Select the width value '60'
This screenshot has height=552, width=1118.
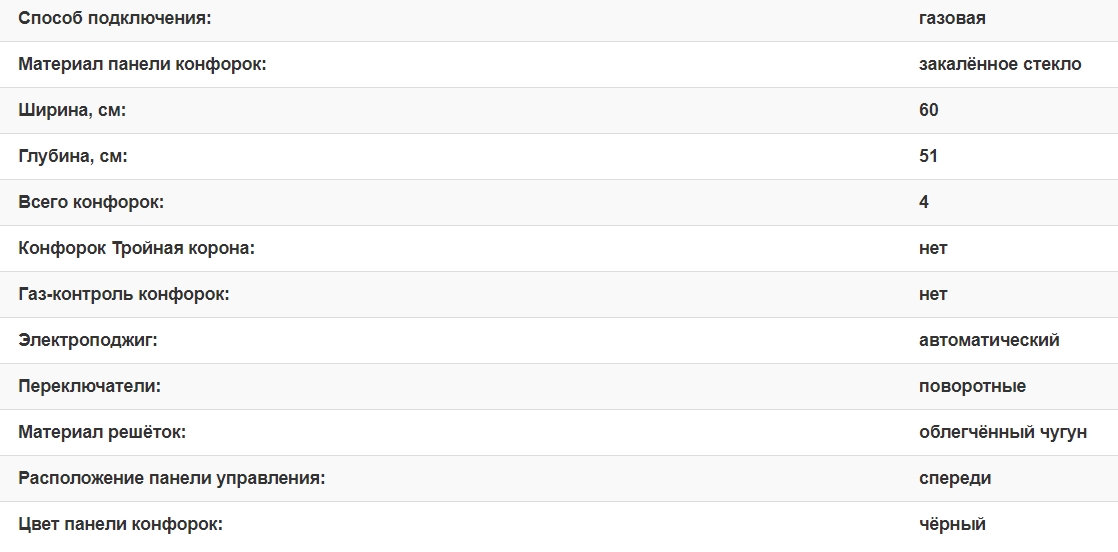(929, 110)
